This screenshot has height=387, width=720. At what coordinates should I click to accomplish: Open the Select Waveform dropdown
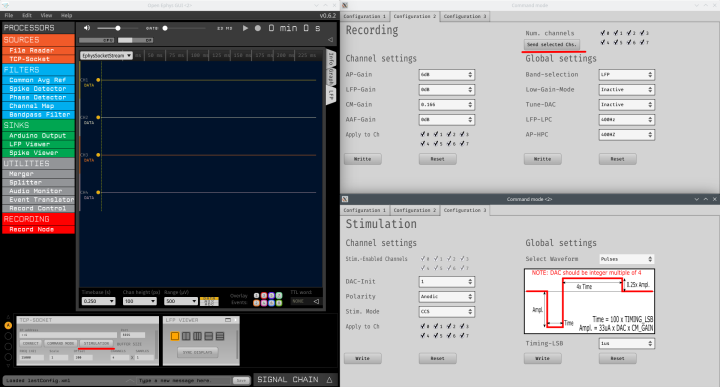pyautogui.click(x=626, y=259)
